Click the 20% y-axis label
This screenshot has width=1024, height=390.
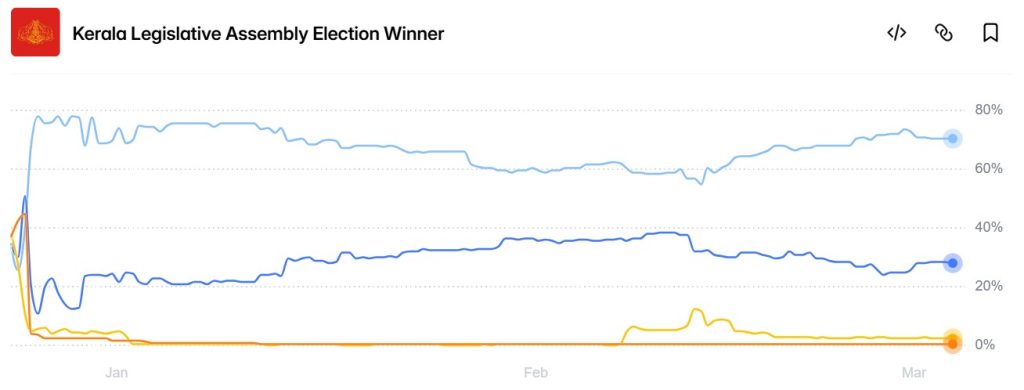(x=988, y=286)
